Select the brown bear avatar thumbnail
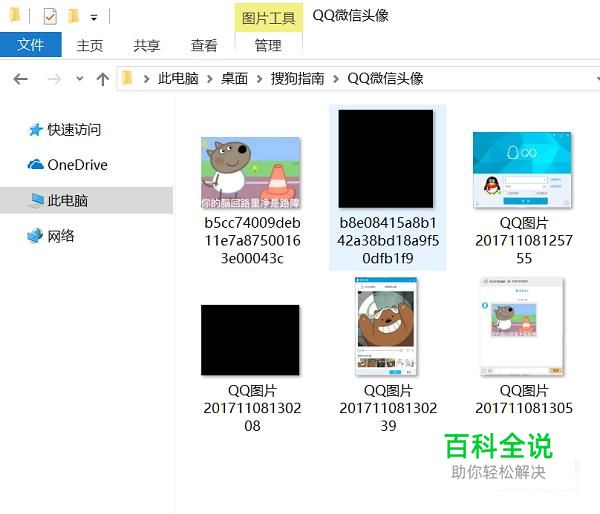Image resolution: width=600 pixels, height=514 pixels. [386, 326]
